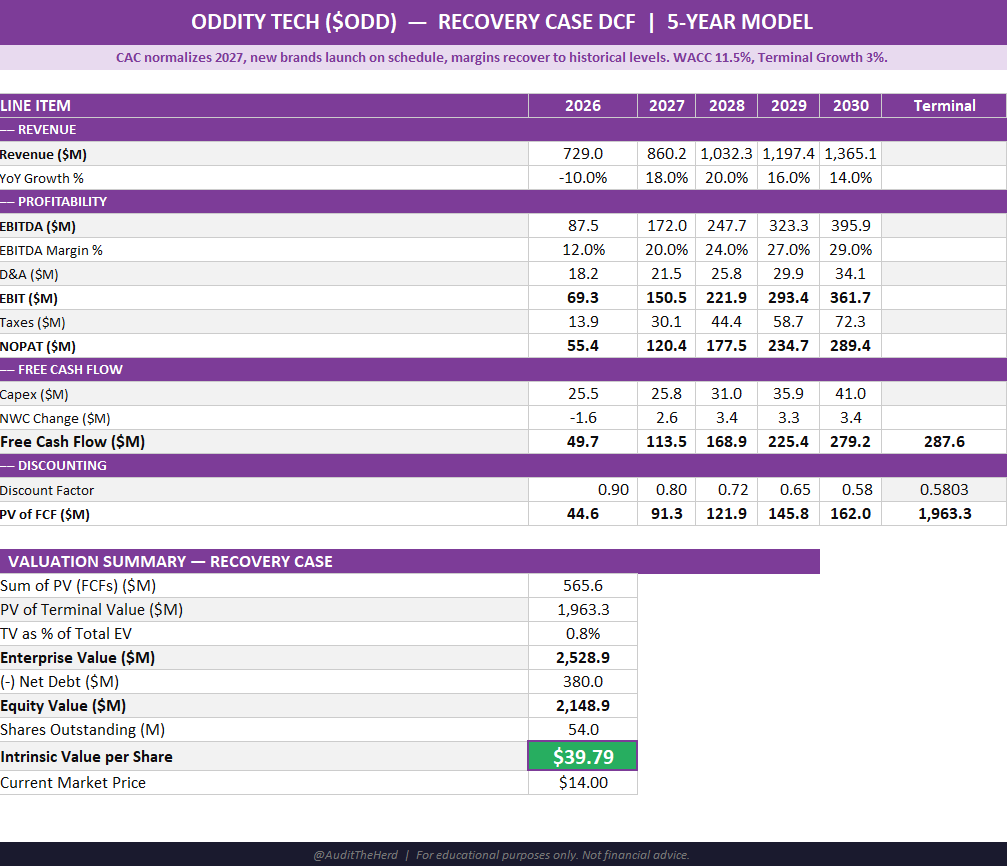Click the Equity Value 2,148.9 cell
Image resolution: width=1007 pixels, height=866 pixels.
[x=582, y=705]
